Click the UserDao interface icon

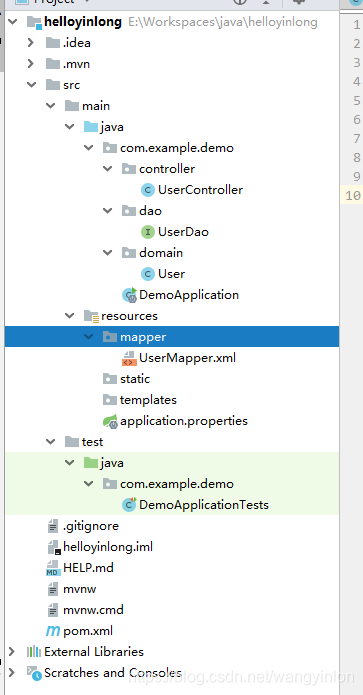[x=148, y=232]
